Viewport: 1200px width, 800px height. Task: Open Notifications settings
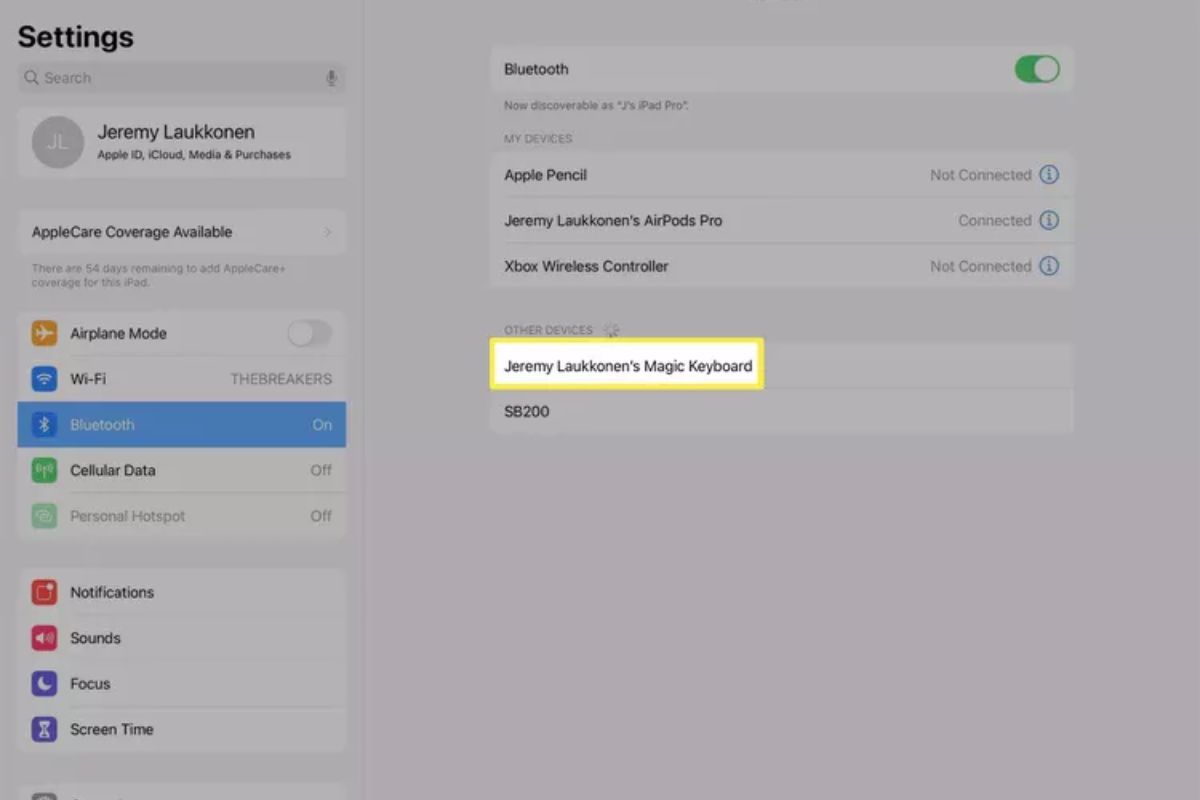pyautogui.click(x=182, y=592)
